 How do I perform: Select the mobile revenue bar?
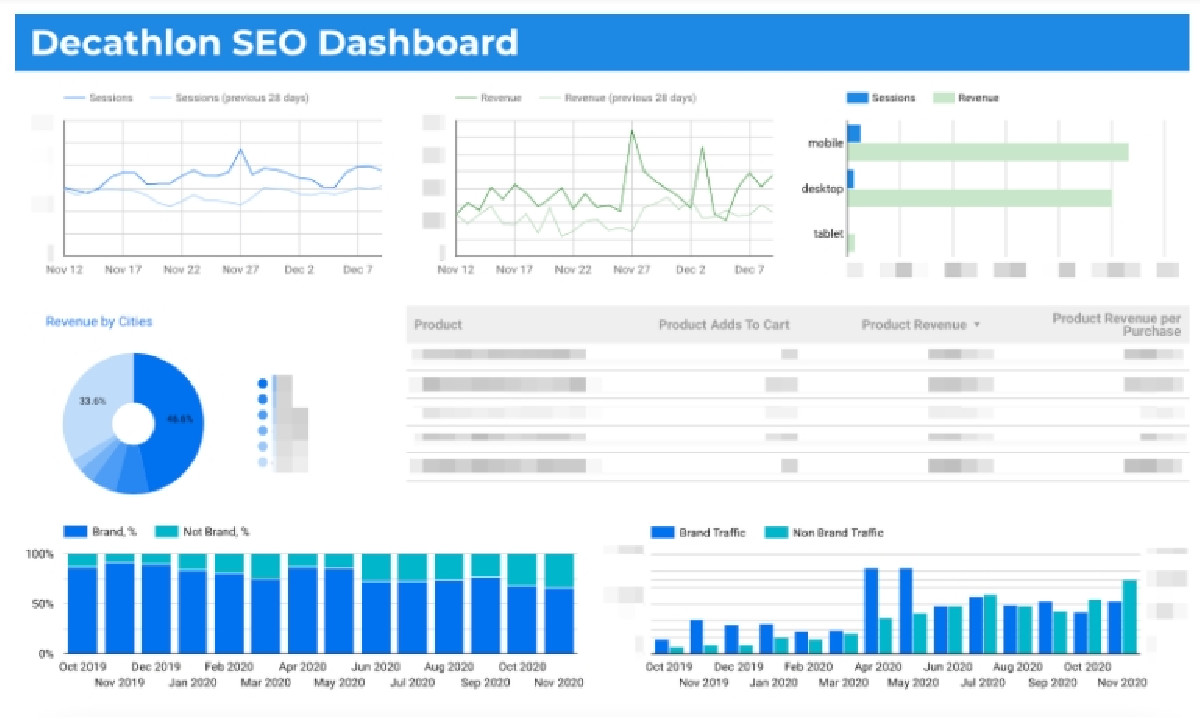click(x=990, y=152)
